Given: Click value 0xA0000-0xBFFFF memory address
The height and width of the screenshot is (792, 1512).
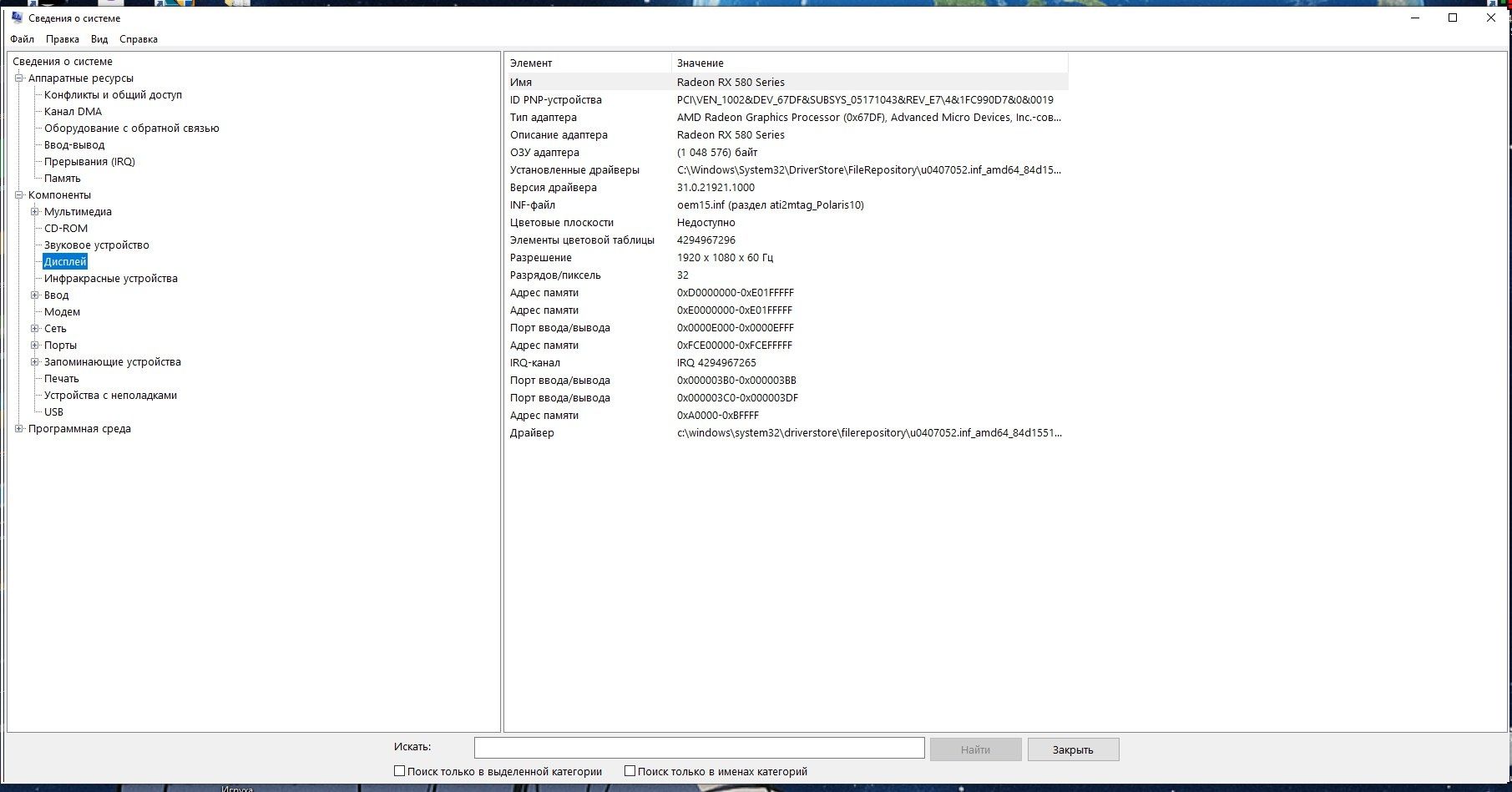Looking at the screenshot, I should pos(717,415).
